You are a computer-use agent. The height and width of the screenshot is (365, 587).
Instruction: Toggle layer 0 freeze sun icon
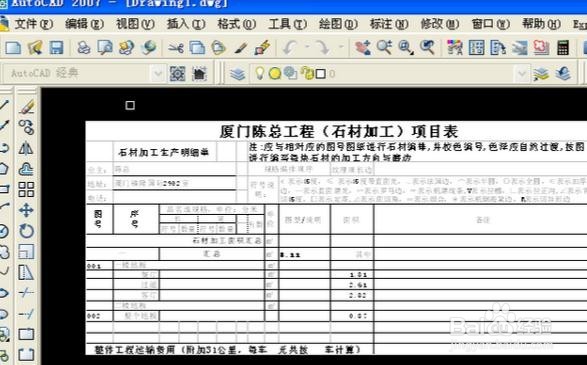275,73
